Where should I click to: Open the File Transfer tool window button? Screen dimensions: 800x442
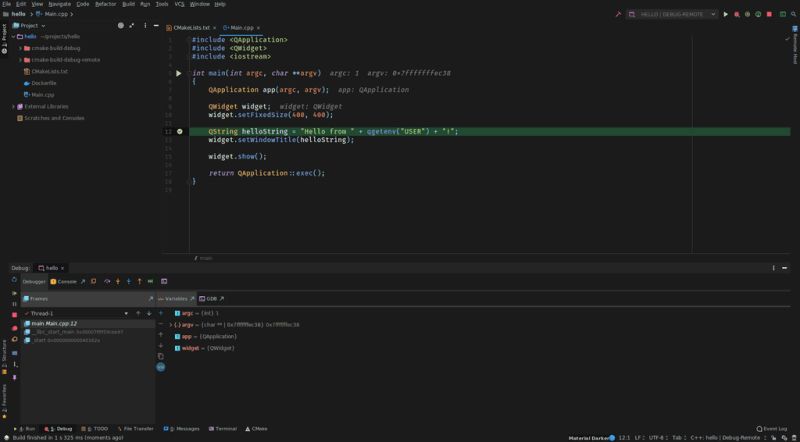click(x=135, y=429)
